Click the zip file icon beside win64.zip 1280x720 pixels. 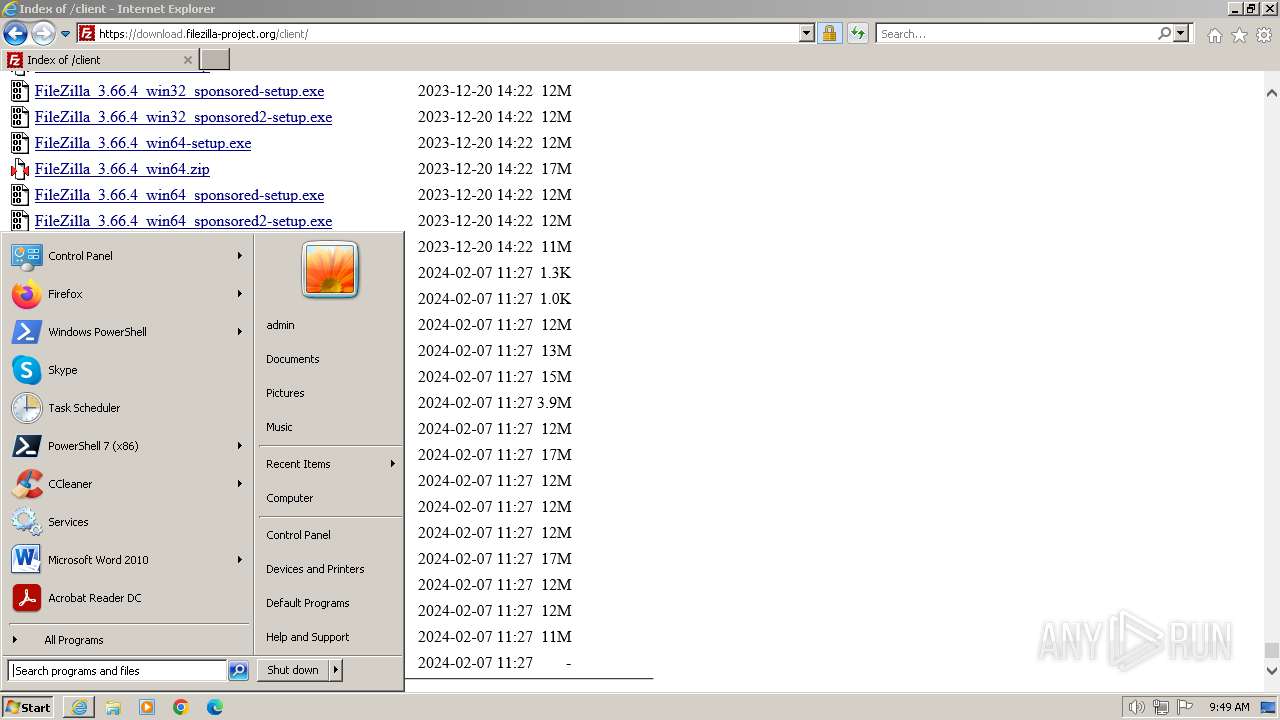20,169
